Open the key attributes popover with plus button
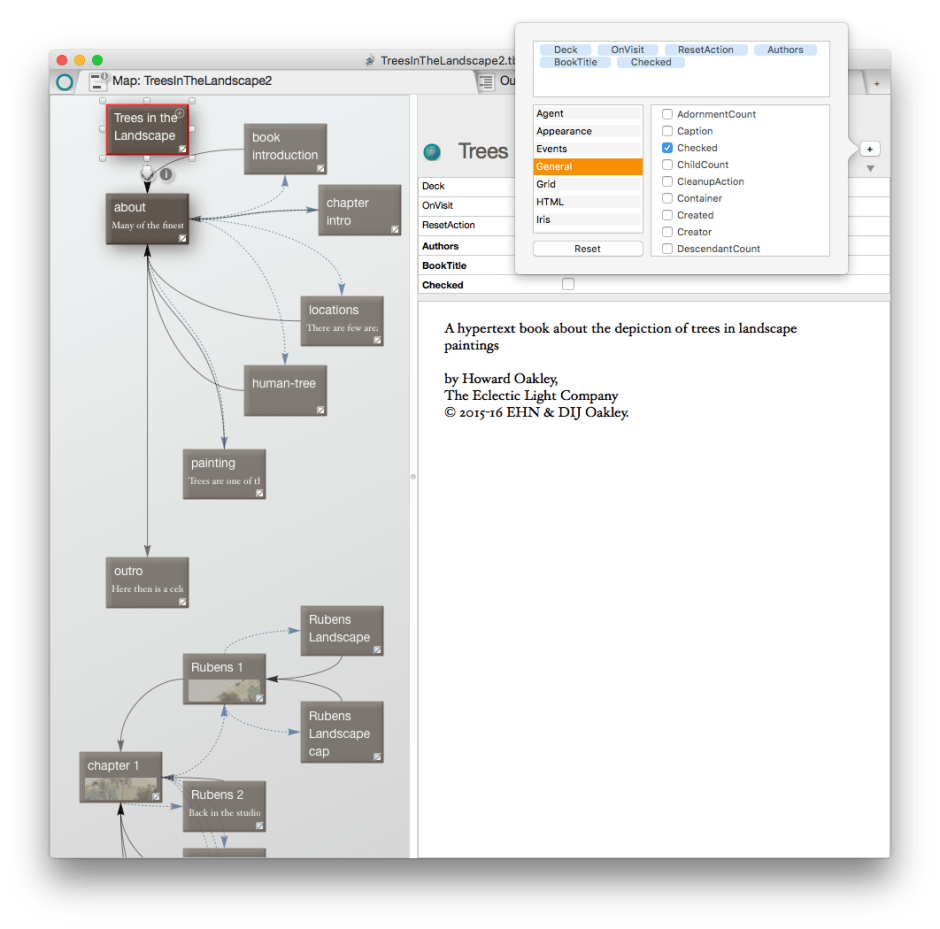Screen dimensions: 940x929 tap(869, 149)
